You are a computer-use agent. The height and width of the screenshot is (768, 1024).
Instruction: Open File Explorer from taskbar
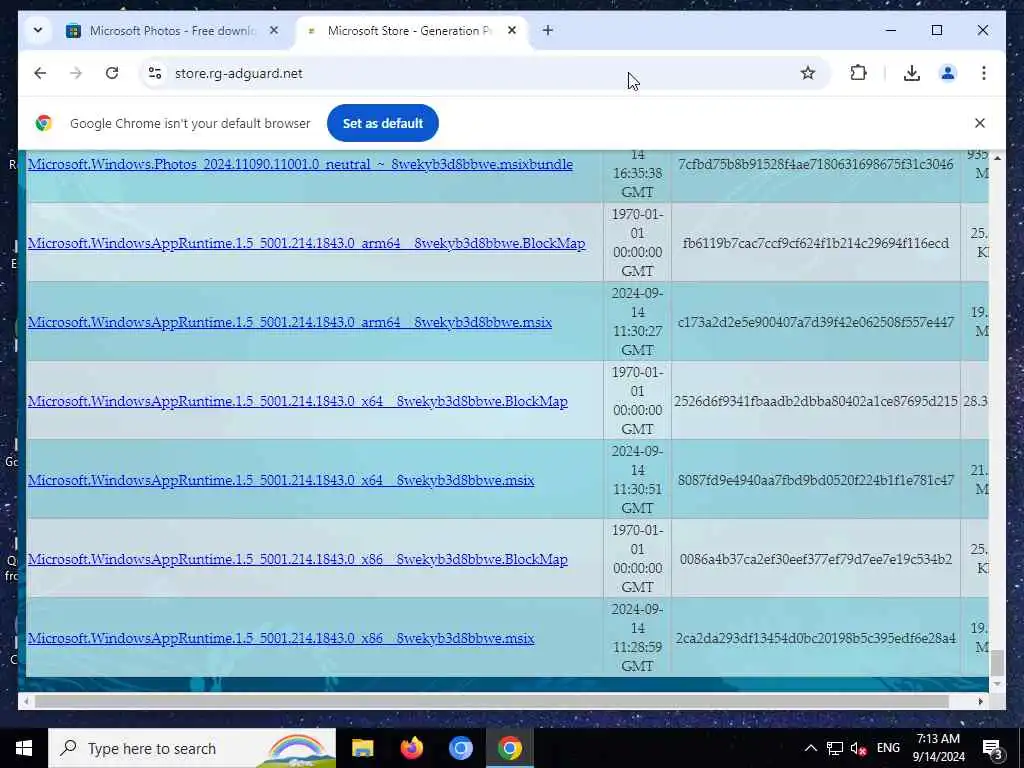[x=362, y=748]
